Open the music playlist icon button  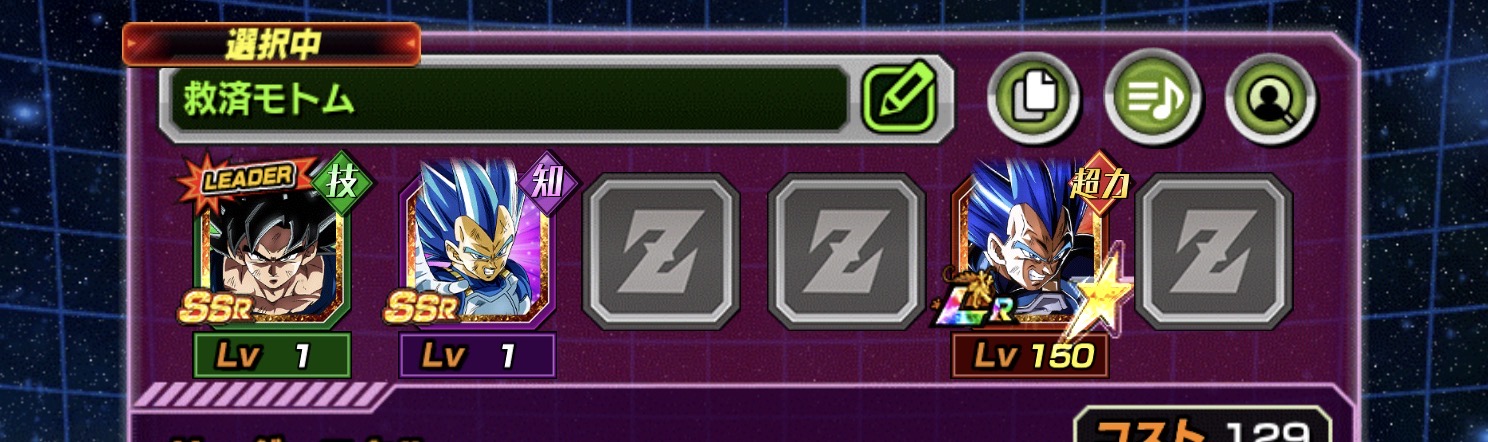(1153, 98)
